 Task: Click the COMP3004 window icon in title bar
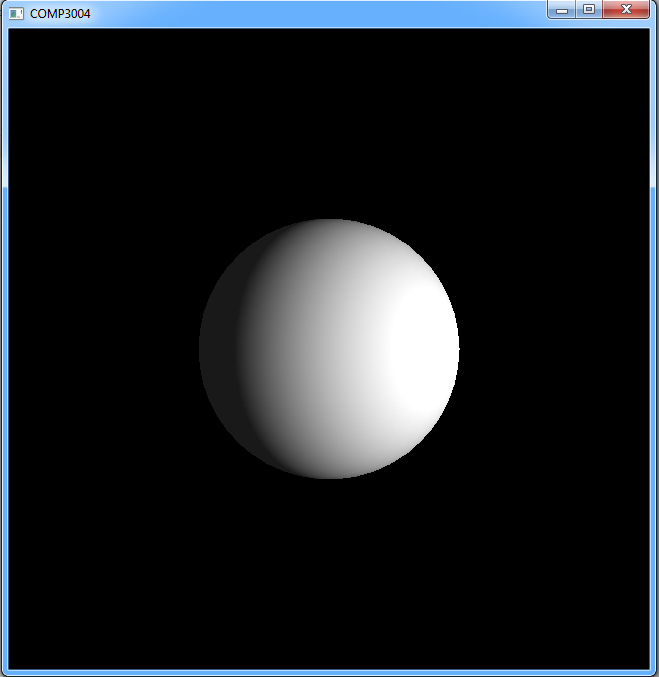pyautogui.click(x=15, y=14)
